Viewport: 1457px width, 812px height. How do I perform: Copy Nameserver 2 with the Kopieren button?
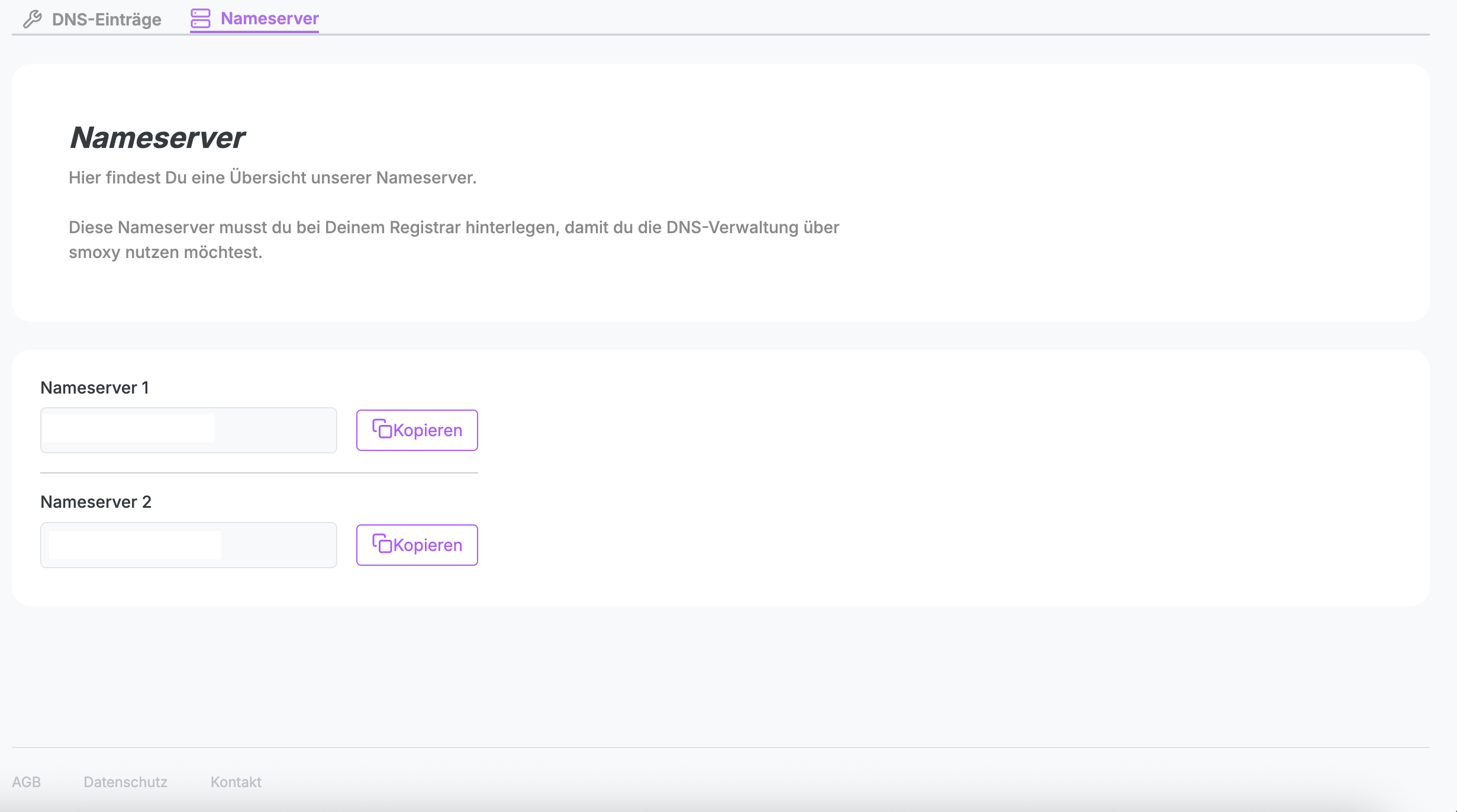point(417,545)
